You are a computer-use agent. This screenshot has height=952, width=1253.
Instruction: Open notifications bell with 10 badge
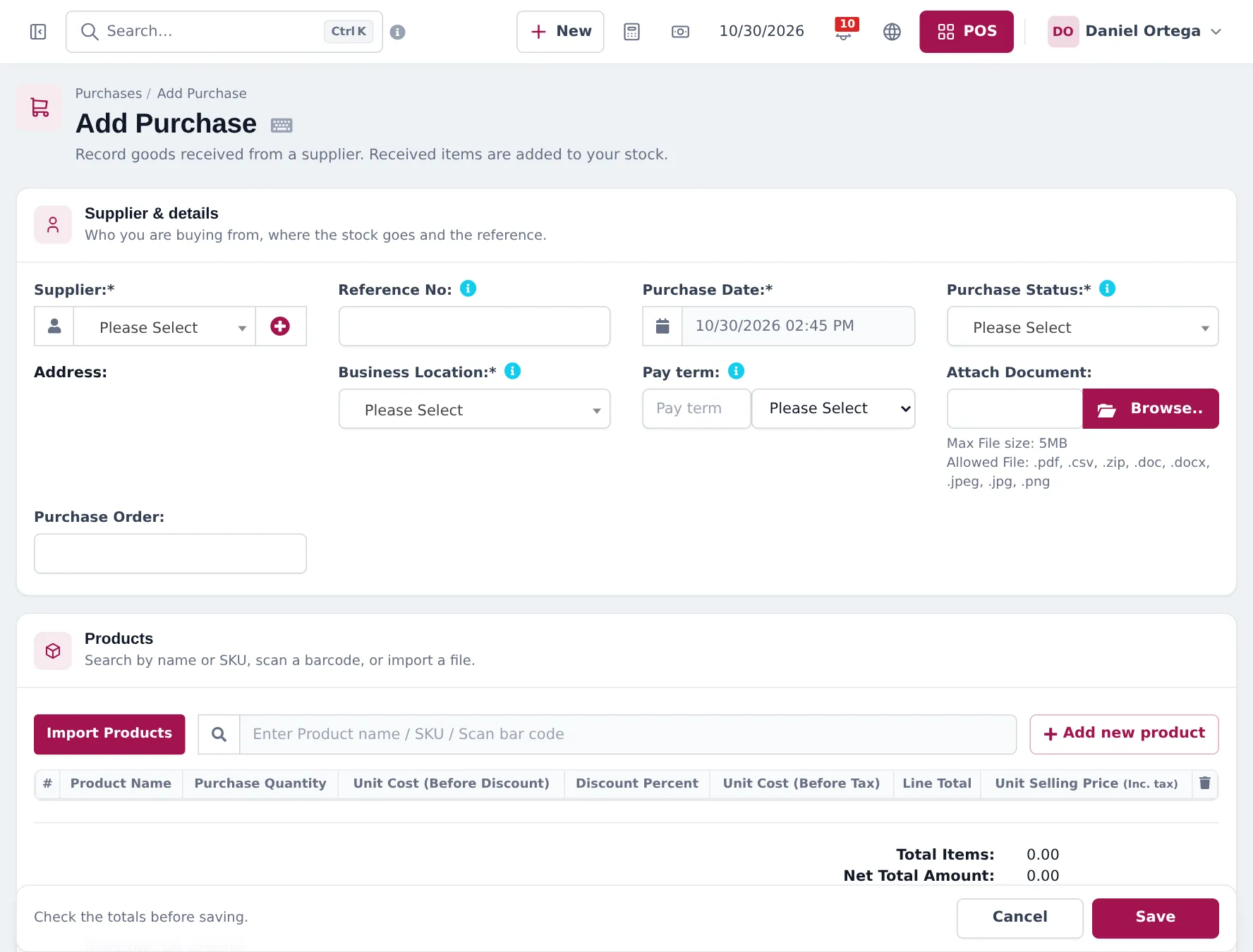tap(844, 30)
